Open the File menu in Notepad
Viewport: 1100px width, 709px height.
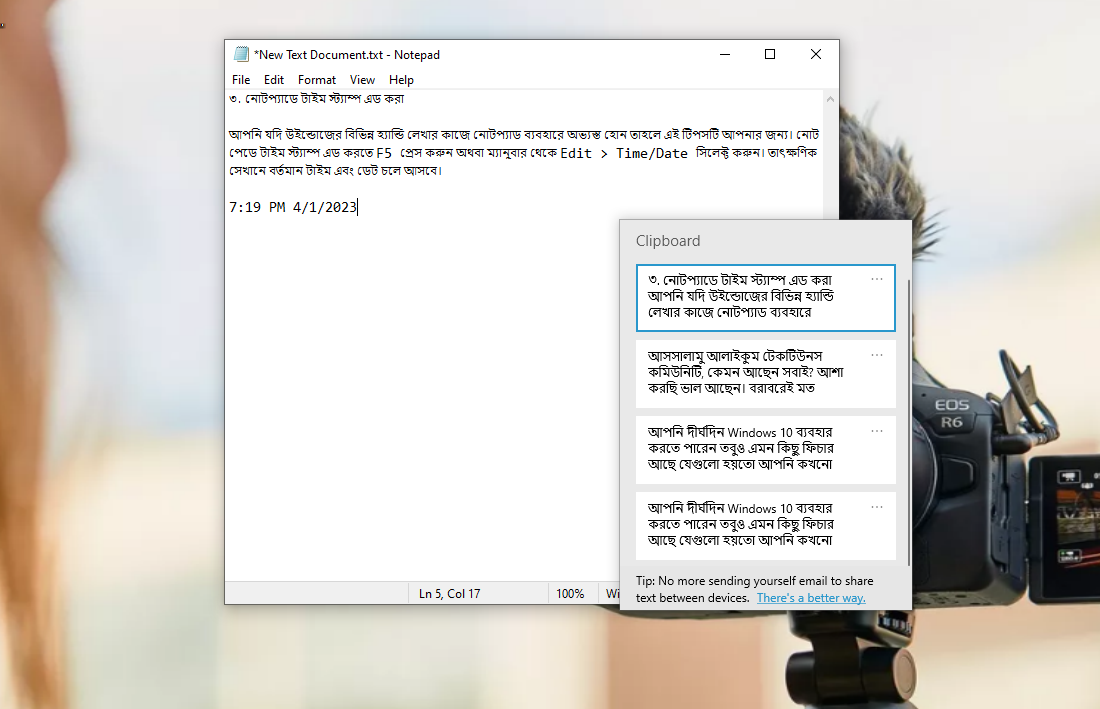pos(241,80)
